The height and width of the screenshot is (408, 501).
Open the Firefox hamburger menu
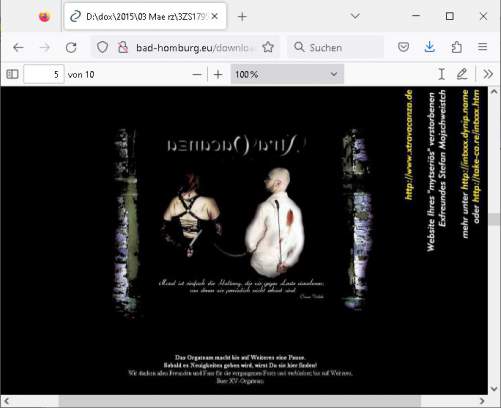[x=482, y=47]
